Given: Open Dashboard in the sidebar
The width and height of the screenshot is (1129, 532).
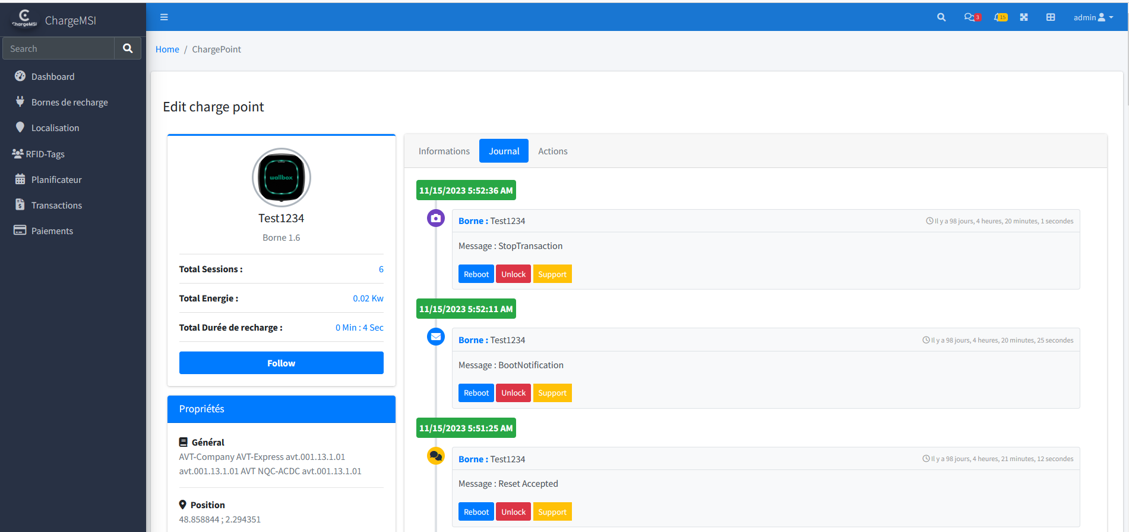Looking at the screenshot, I should pyautogui.click(x=52, y=76).
